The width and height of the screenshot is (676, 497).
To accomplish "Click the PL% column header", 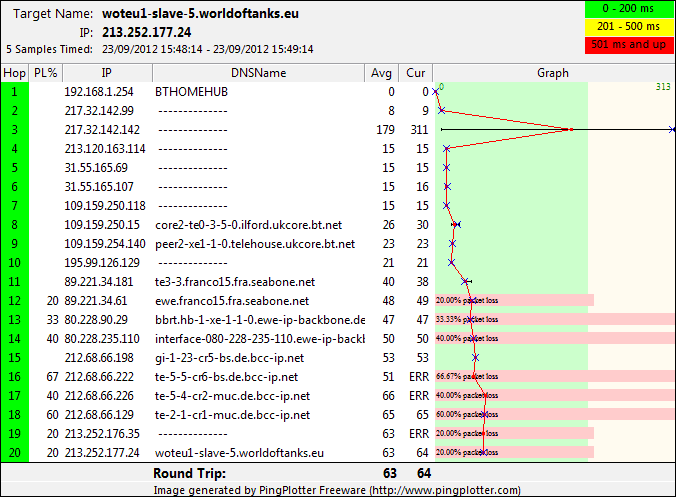I will [46, 73].
